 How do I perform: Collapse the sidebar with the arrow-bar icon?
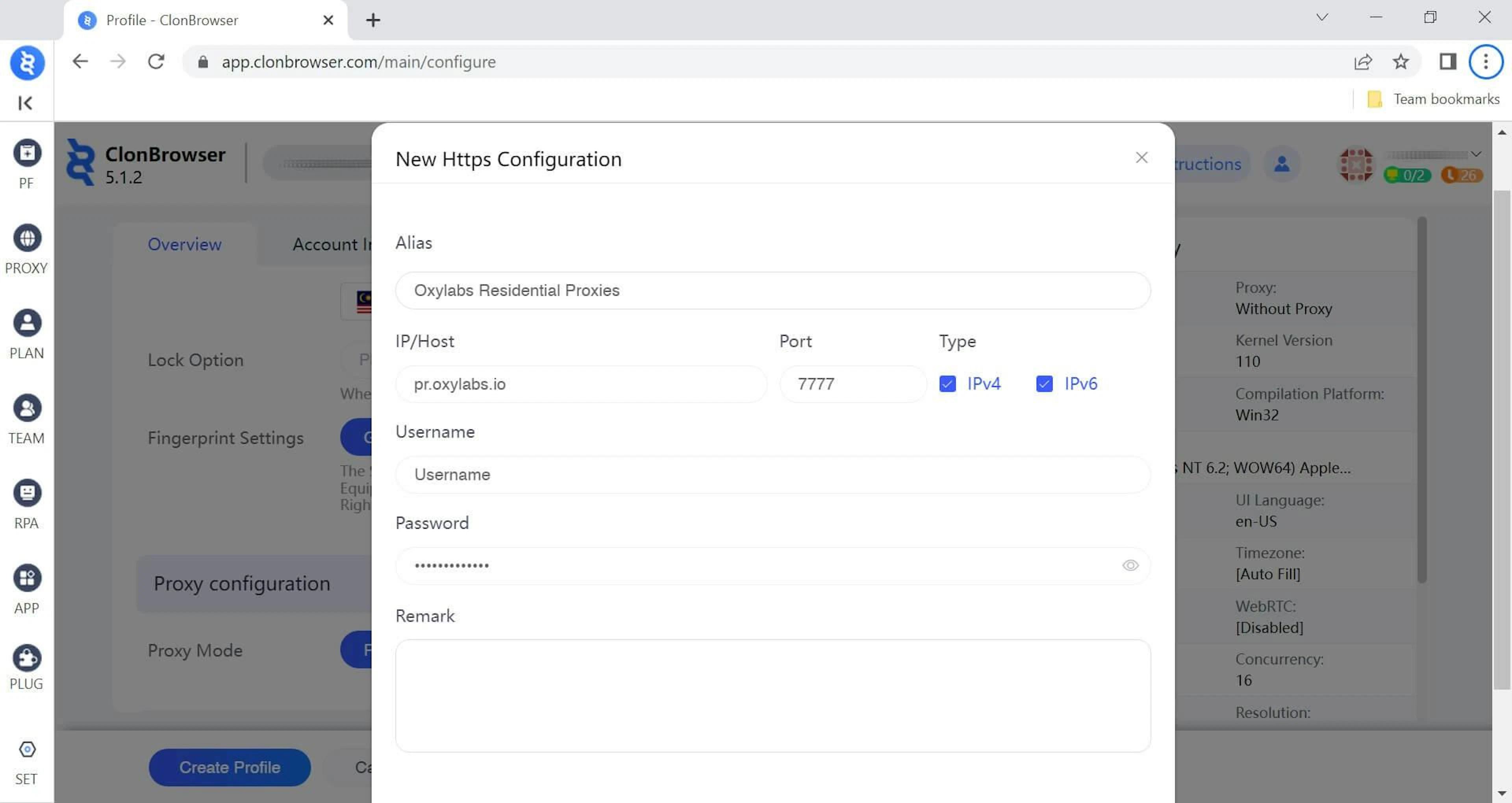coord(25,103)
